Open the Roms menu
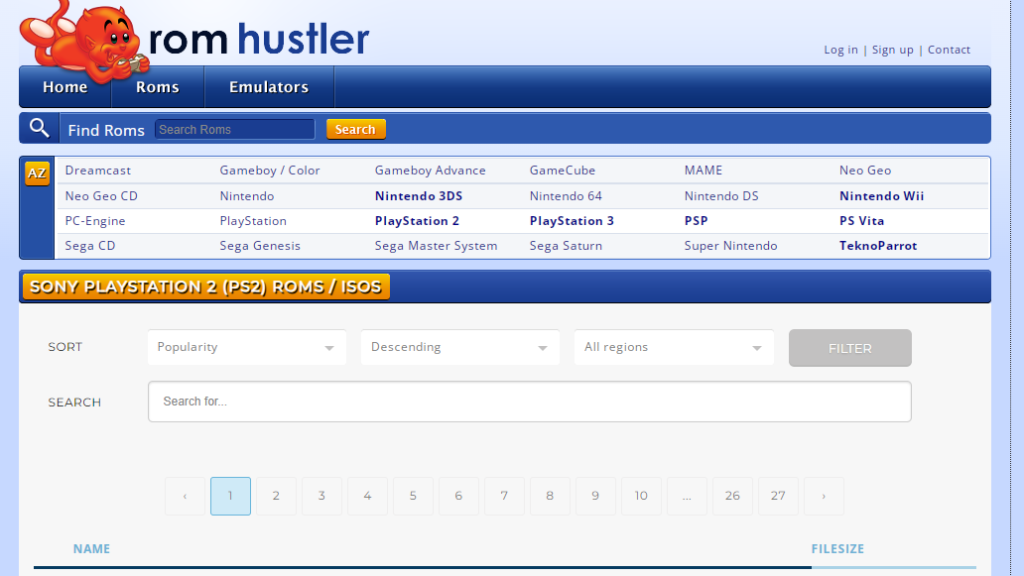This screenshot has width=1024, height=576. (x=157, y=87)
